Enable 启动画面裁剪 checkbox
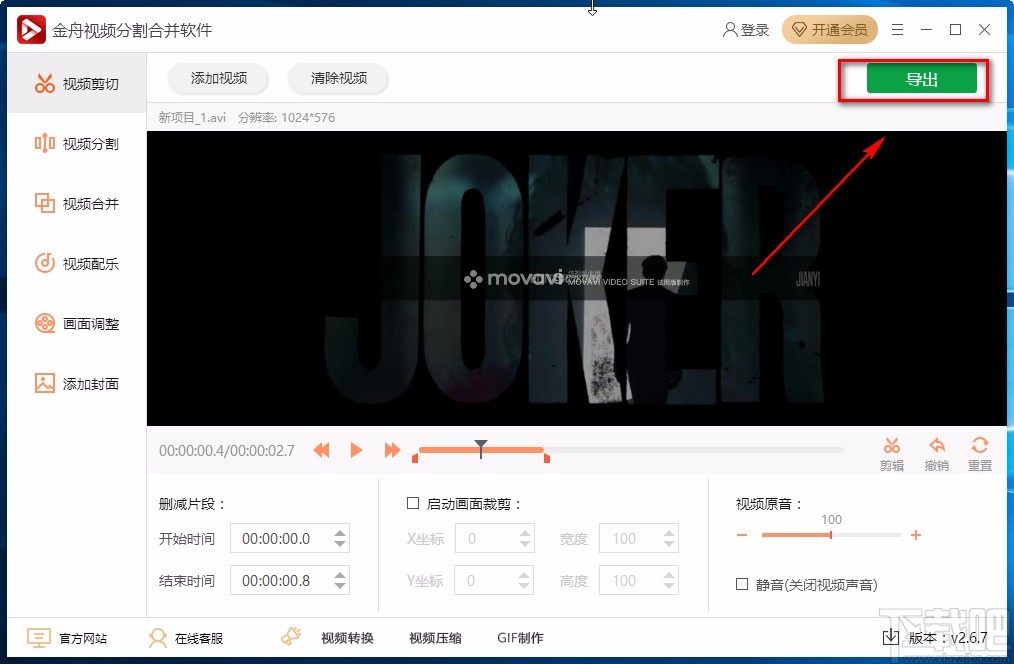The image size is (1014, 664). coord(413,503)
